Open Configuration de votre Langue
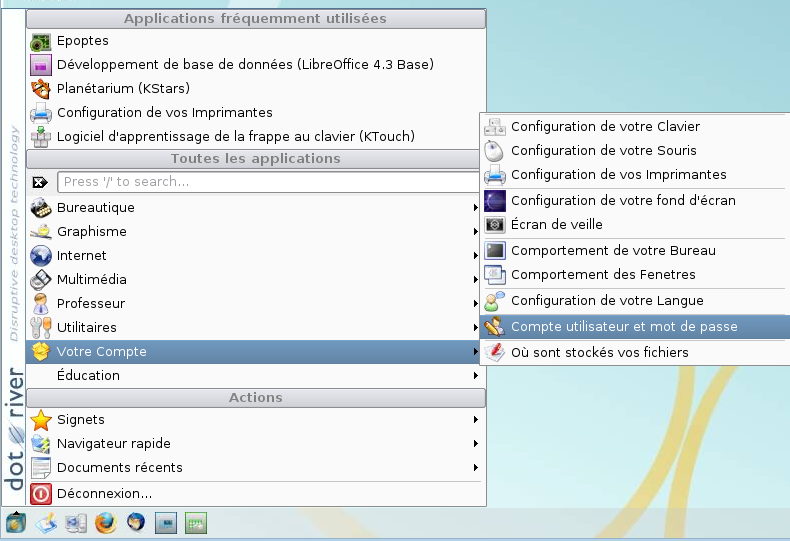This screenshot has width=790, height=541. (607, 300)
